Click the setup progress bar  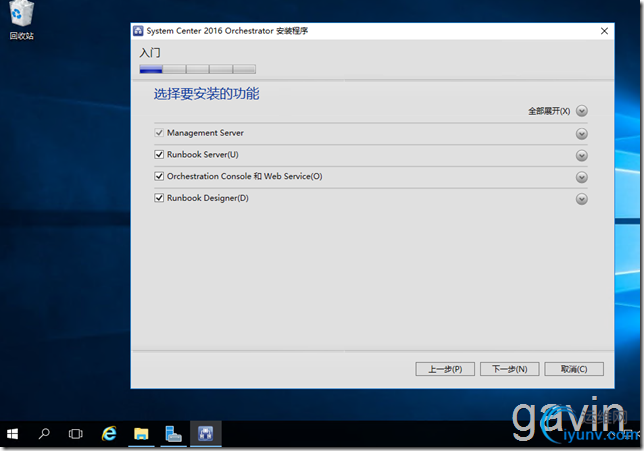click(198, 69)
